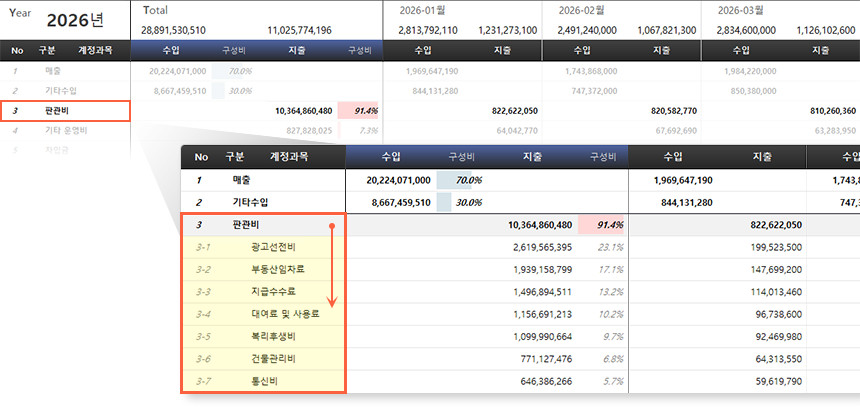
Task: Click the orange-outlined 판관비 row in small table
Action: pos(65,111)
